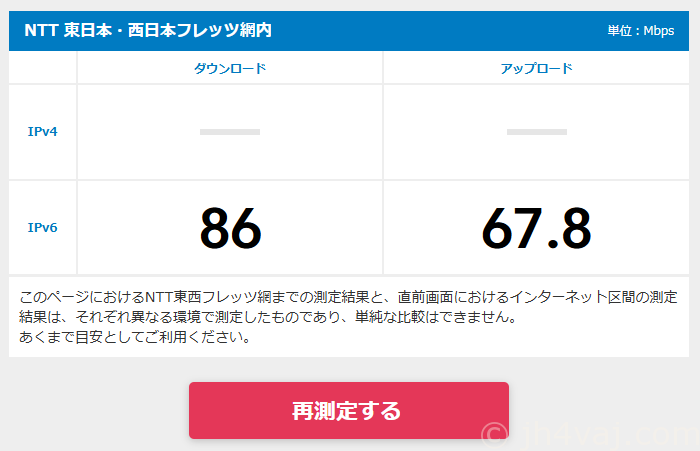Screen dimensions: 700x451
Task: Click the IPv6 row label
Action: coord(42,228)
